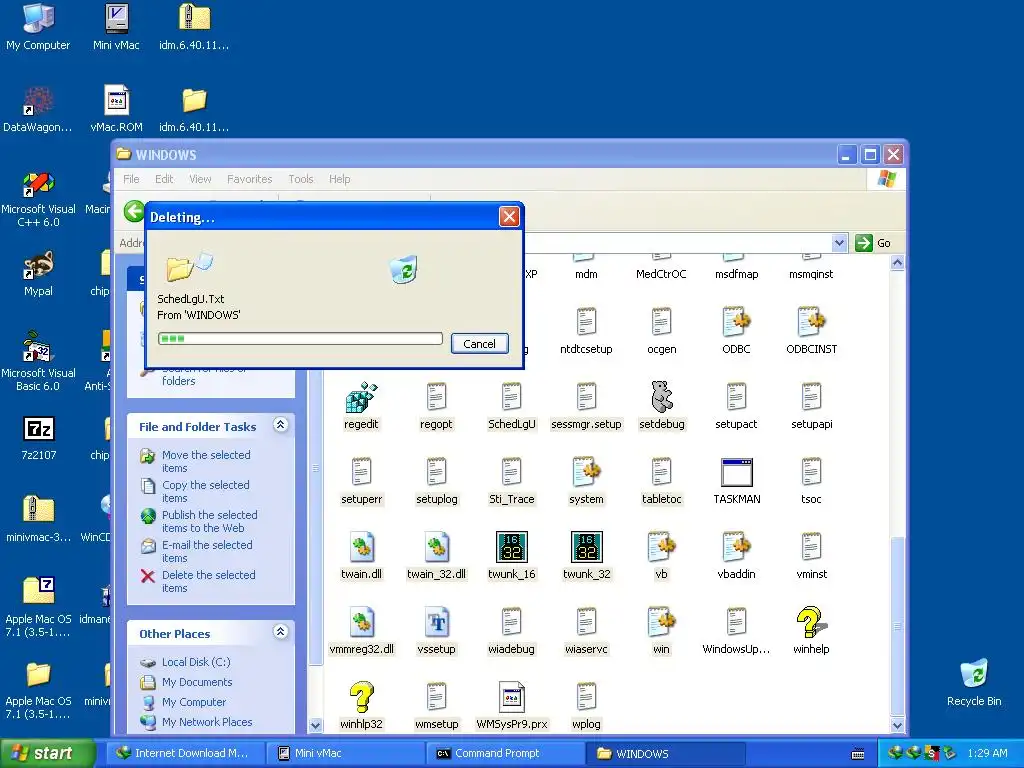1024x768 pixels.
Task: Open the Edit menu
Action: (164, 179)
